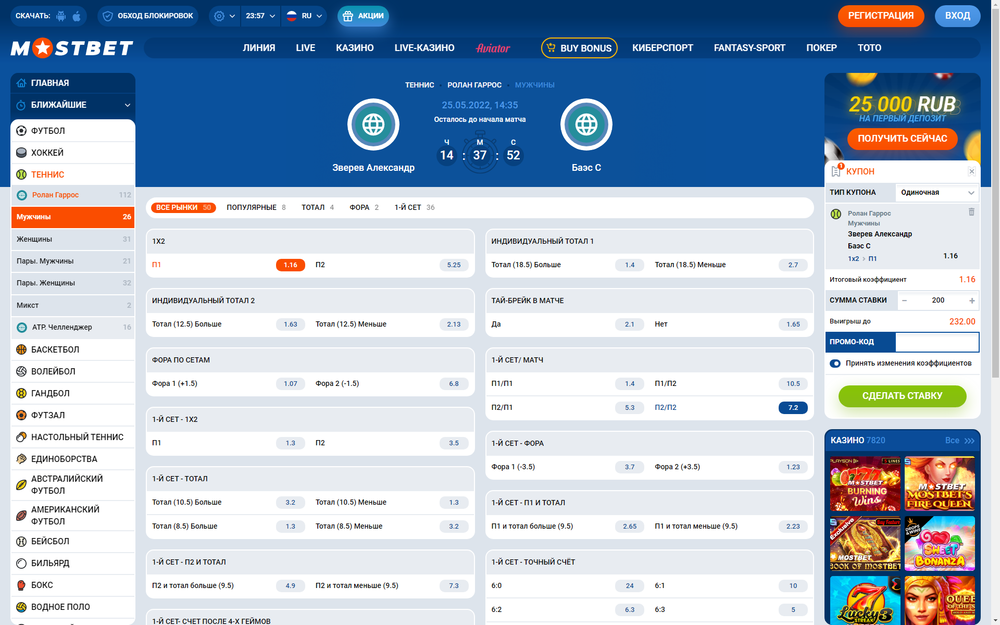Click Зверев Александр's globe team emblem
Viewport: 1000px width, 625px height.
(373, 125)
